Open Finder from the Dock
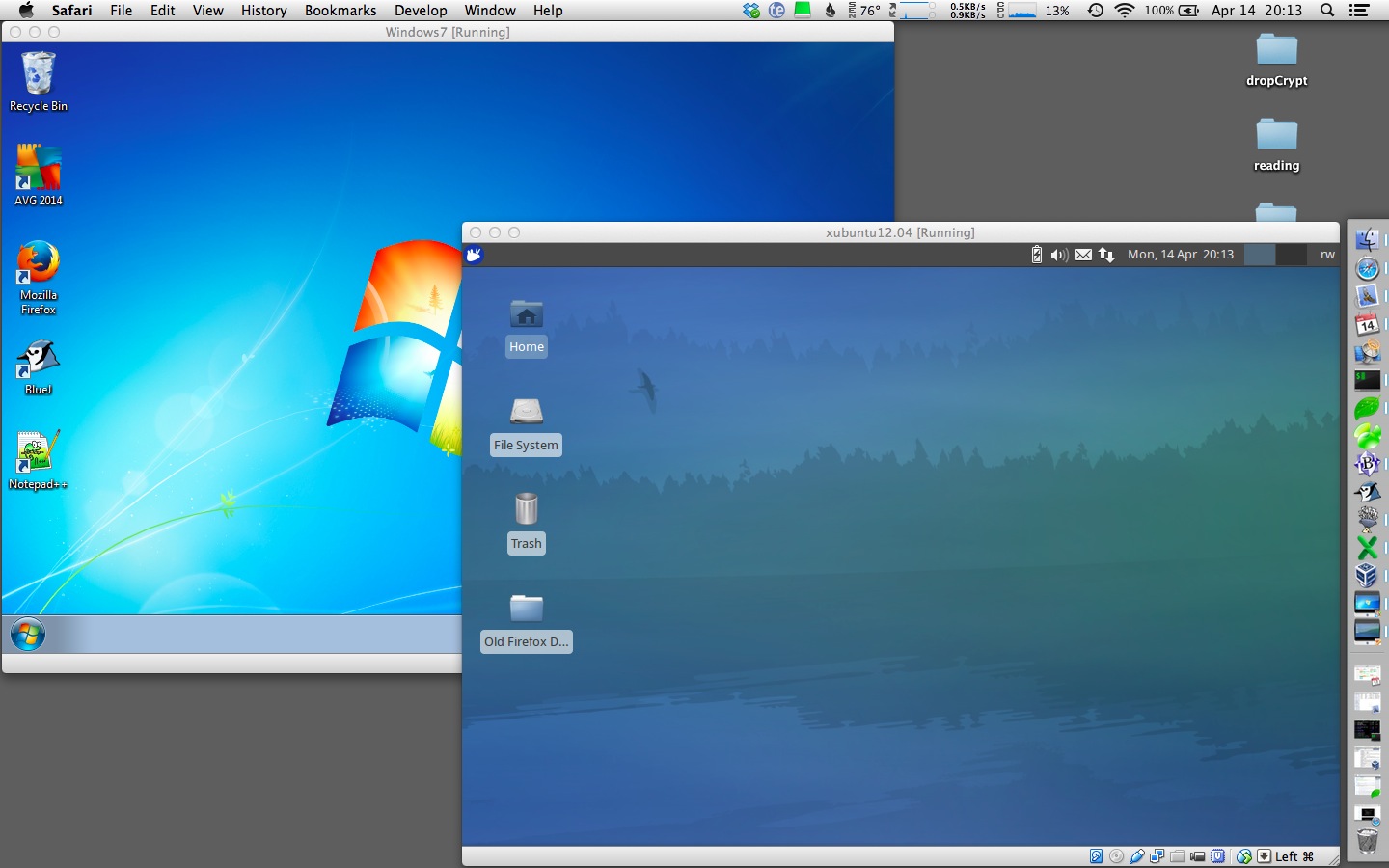Screen dimensions: 1389x868 tap(1367, 240)
